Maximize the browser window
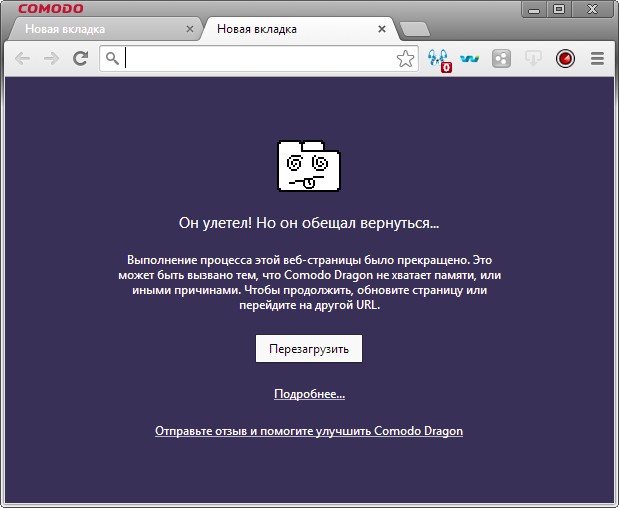Image resolution: width=619 pixels, height=508 pixels. tap(559, 9)
